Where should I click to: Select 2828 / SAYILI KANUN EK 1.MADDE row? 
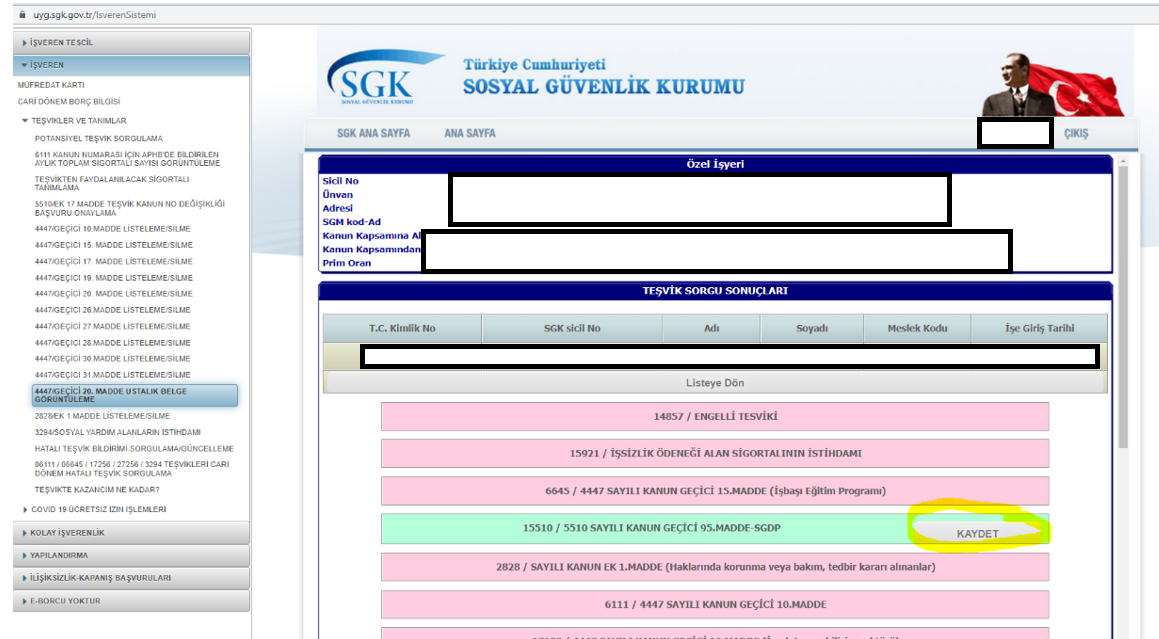click(715, 567)
